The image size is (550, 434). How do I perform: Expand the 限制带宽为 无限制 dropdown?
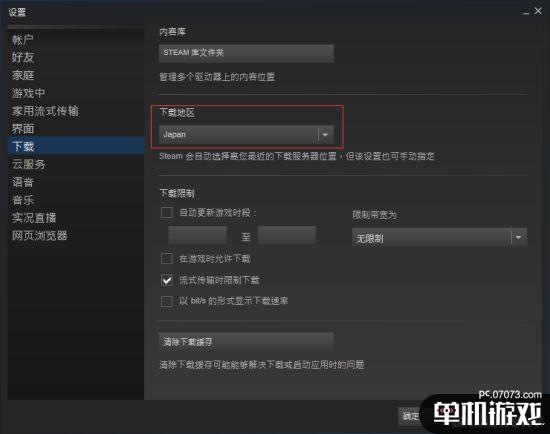point(439,238)
